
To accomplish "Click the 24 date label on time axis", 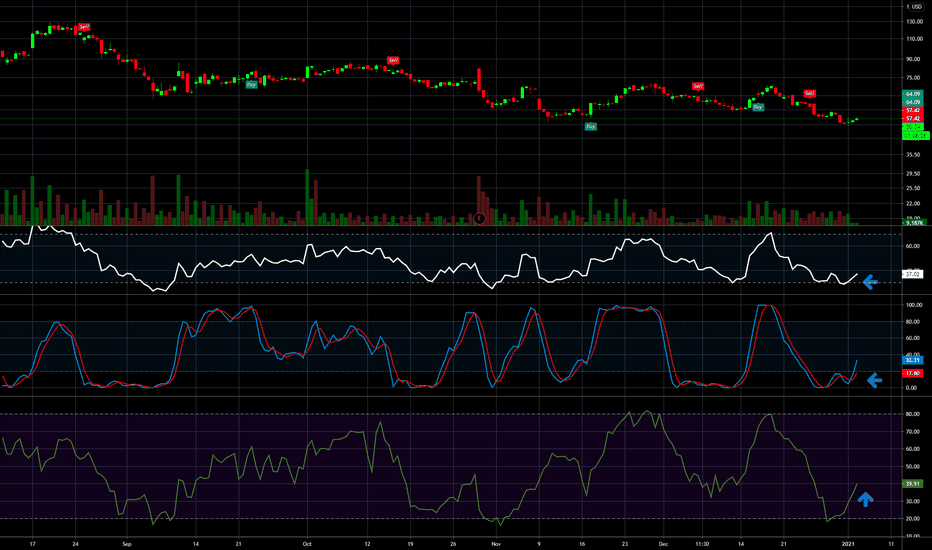I will point(75,543).
